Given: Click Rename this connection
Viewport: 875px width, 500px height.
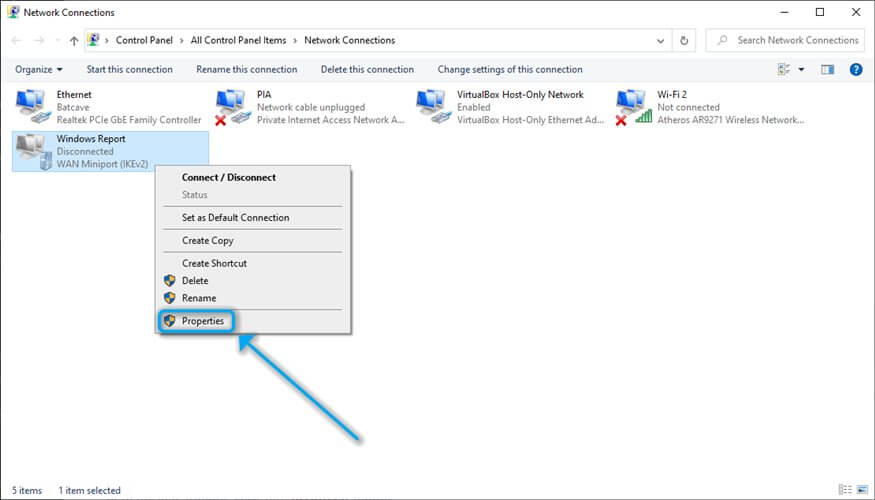Looking at the screenshot, I should point(247,70).
